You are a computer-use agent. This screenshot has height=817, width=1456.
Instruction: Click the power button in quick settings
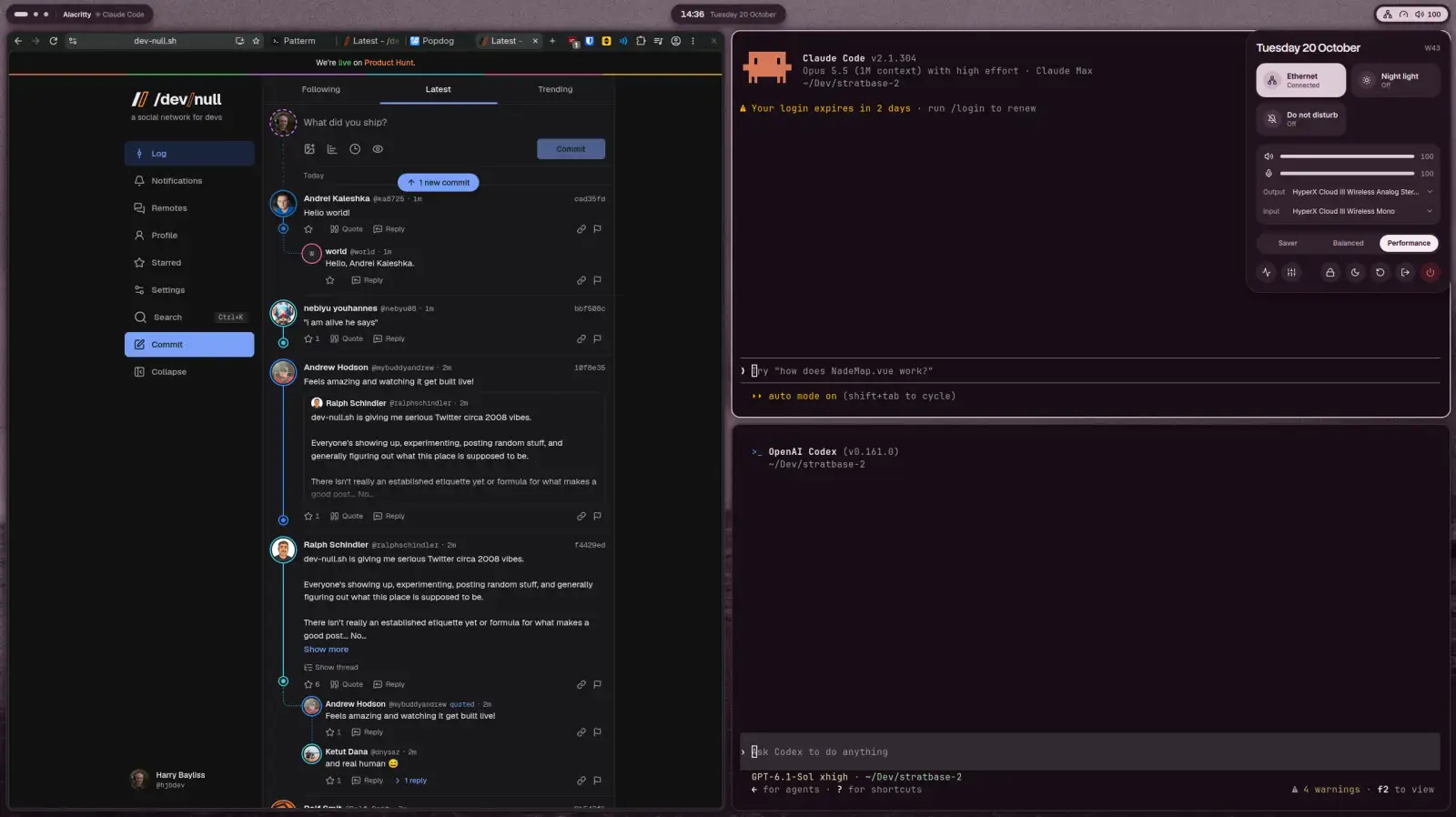(x=1430, y=272)
